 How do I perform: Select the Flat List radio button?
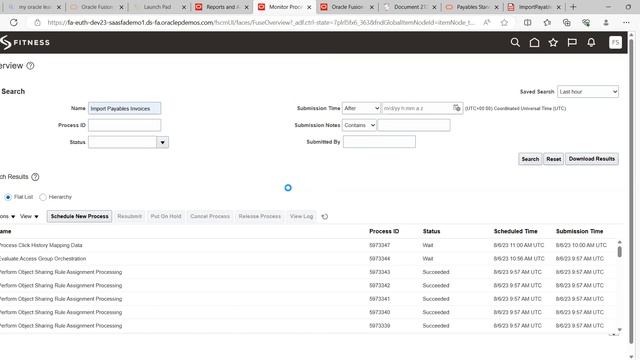(8, 197)
